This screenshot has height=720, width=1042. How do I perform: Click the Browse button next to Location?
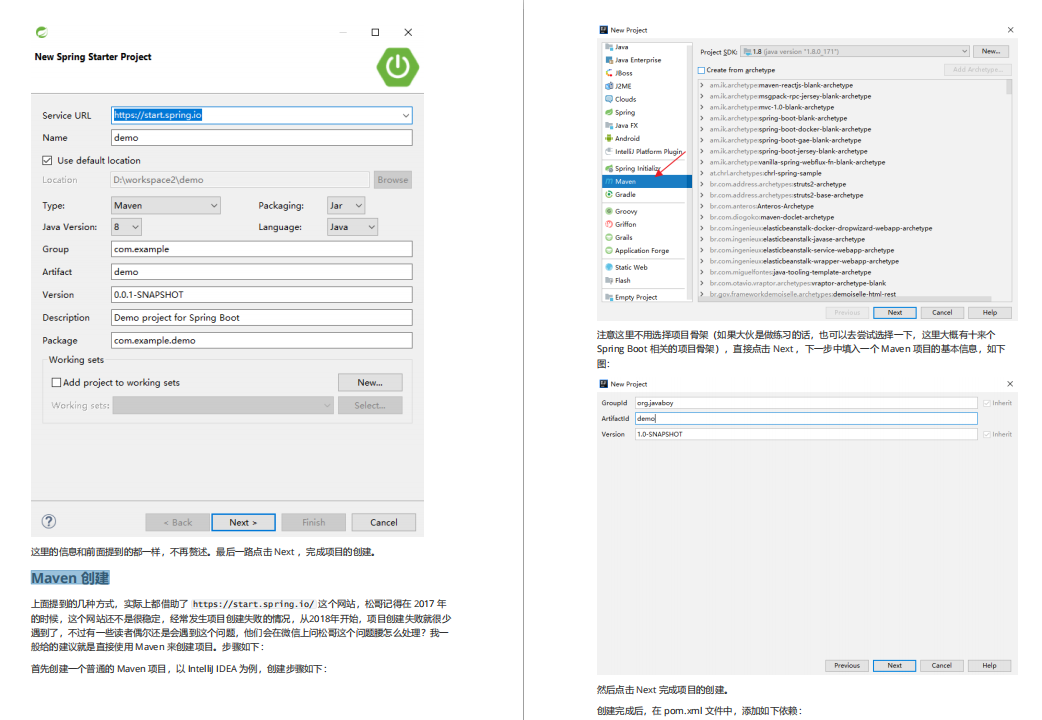pos(392,179)
